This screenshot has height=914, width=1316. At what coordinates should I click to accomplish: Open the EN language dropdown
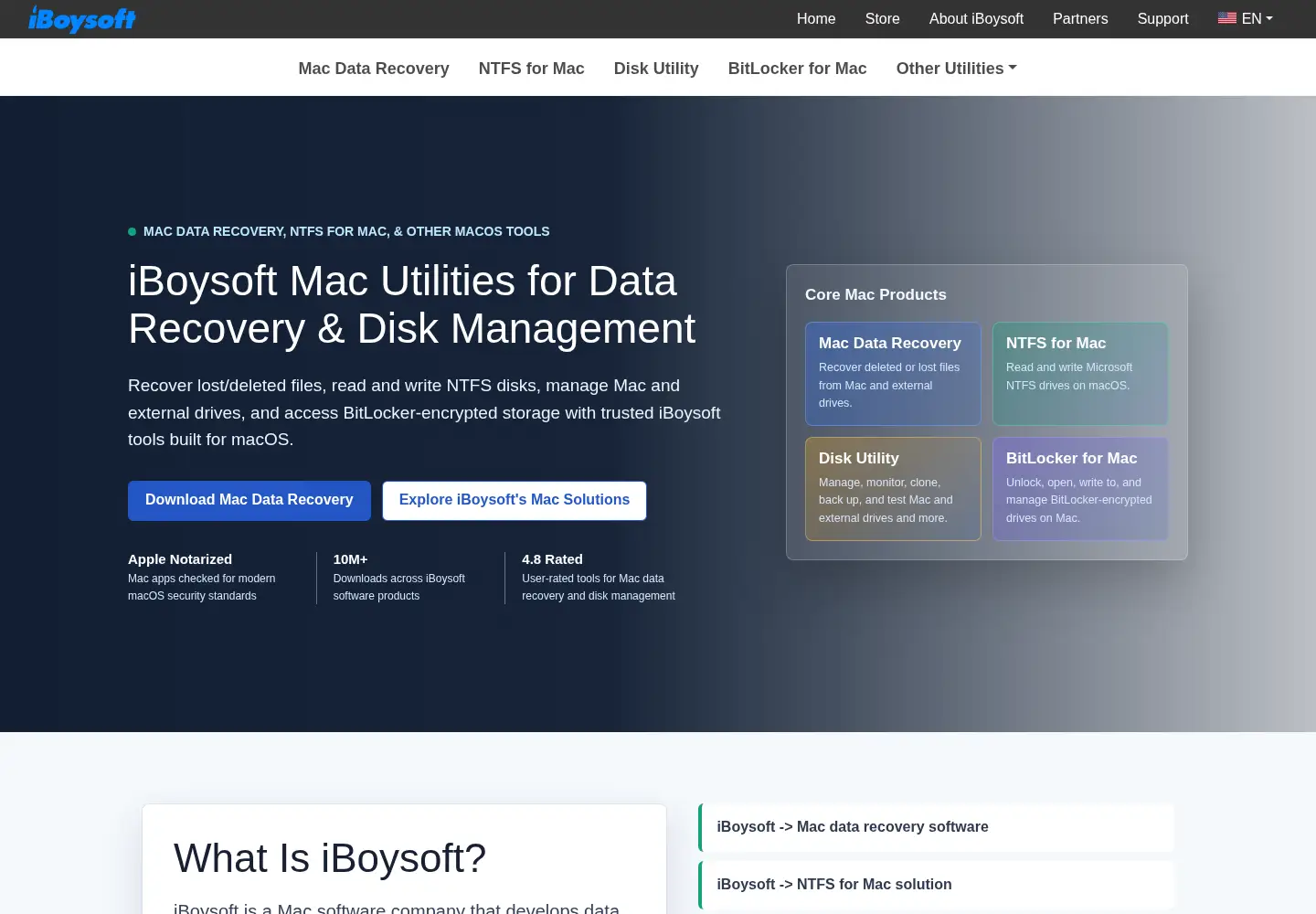(x=1246, y=18)
